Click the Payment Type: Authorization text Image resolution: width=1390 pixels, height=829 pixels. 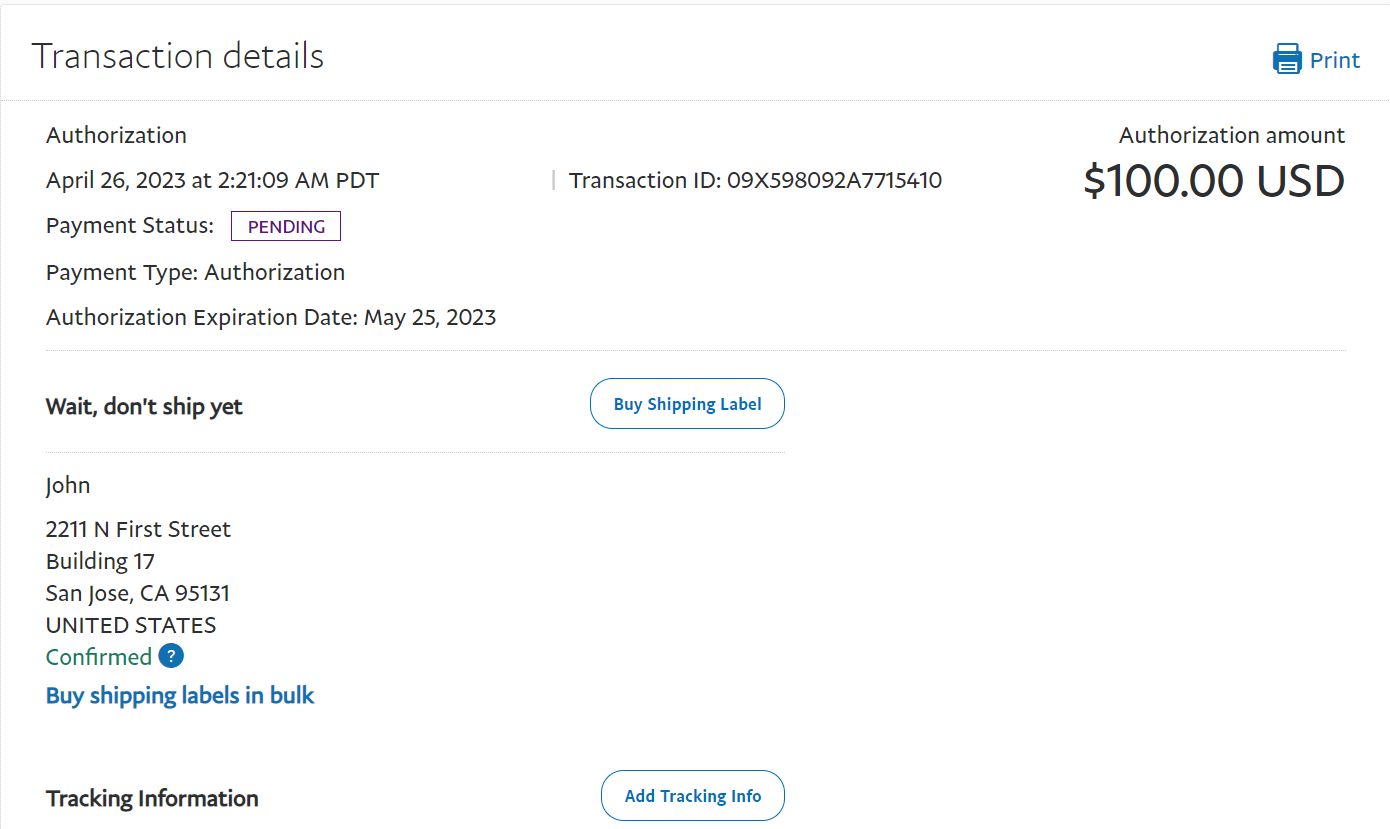click(195, 272)
